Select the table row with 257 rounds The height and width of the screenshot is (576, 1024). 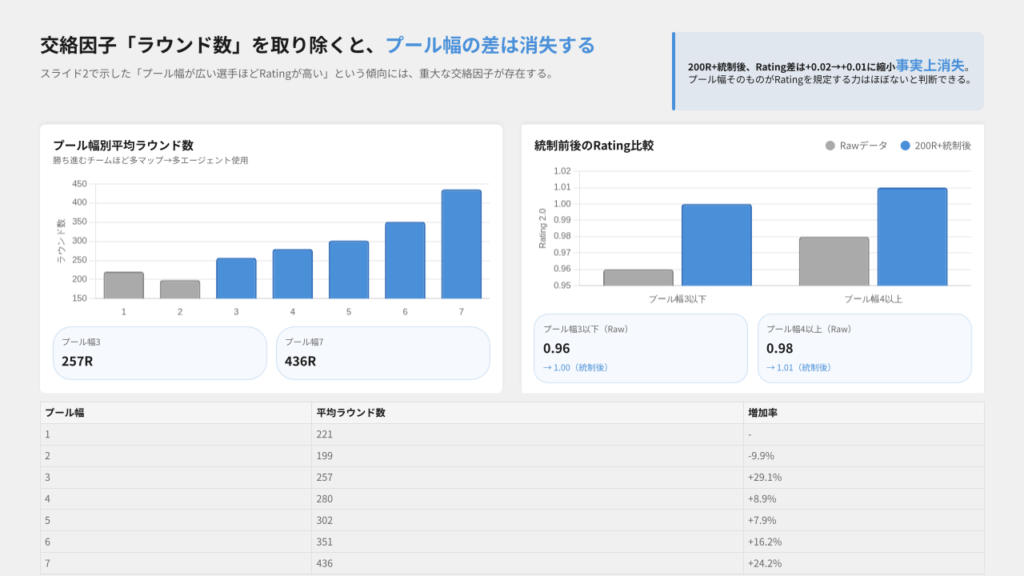[511, 478]
